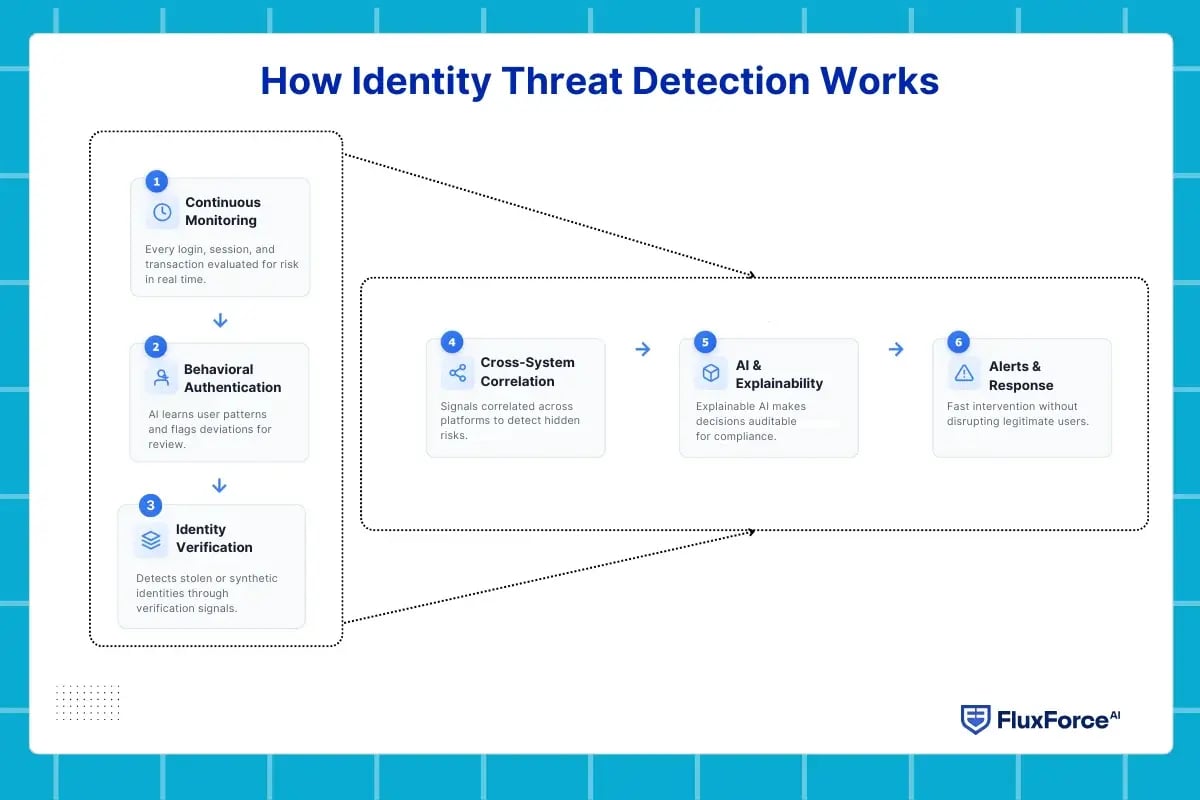This screenshot has width=1200, height=800.
Task: Click the down arrow below Continuous Monitoring
Action: 220,320
